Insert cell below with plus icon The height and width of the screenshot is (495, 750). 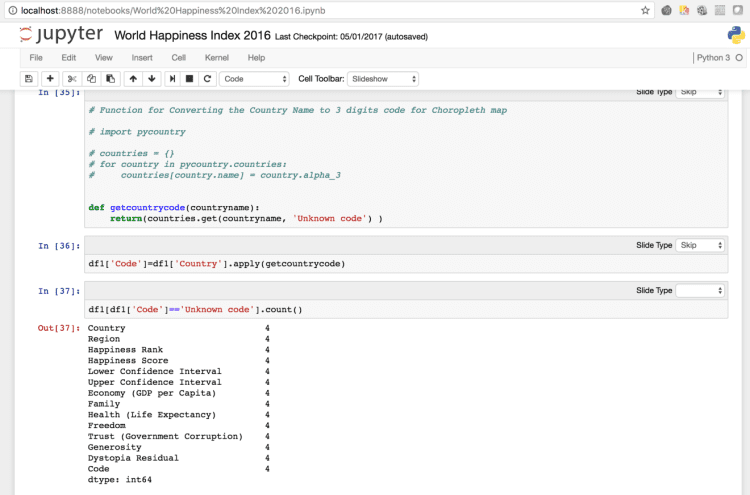(50, 79)
